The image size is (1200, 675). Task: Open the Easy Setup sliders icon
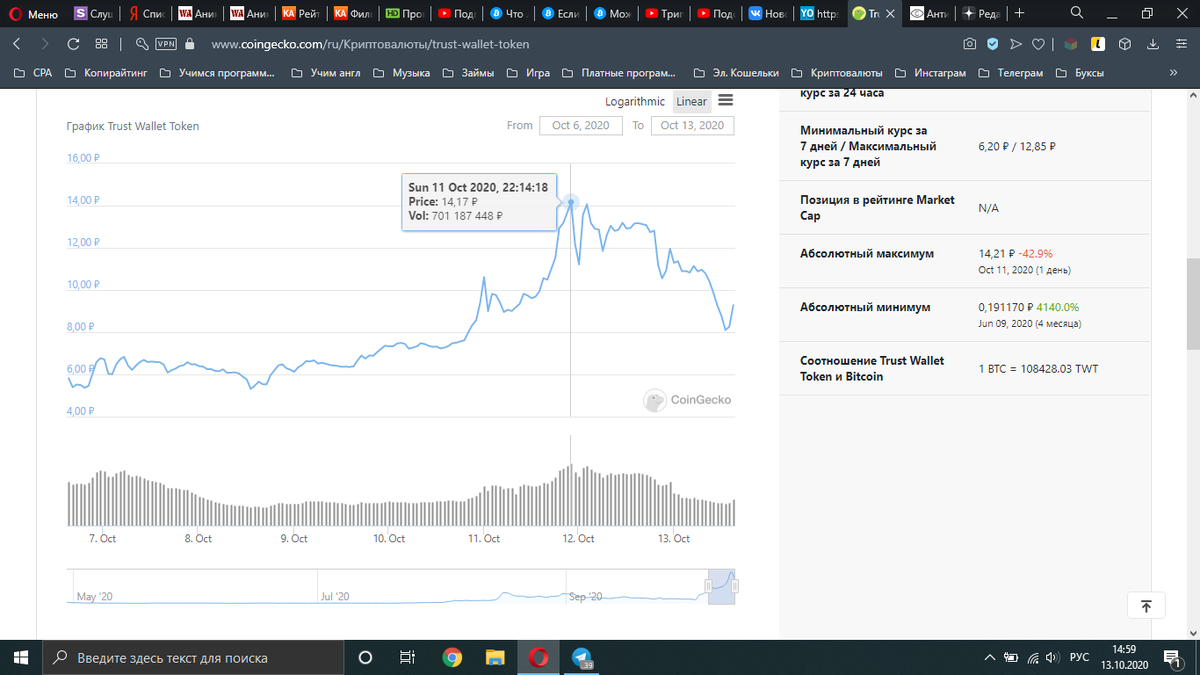pyautogui.click(x=1179, y=44)
